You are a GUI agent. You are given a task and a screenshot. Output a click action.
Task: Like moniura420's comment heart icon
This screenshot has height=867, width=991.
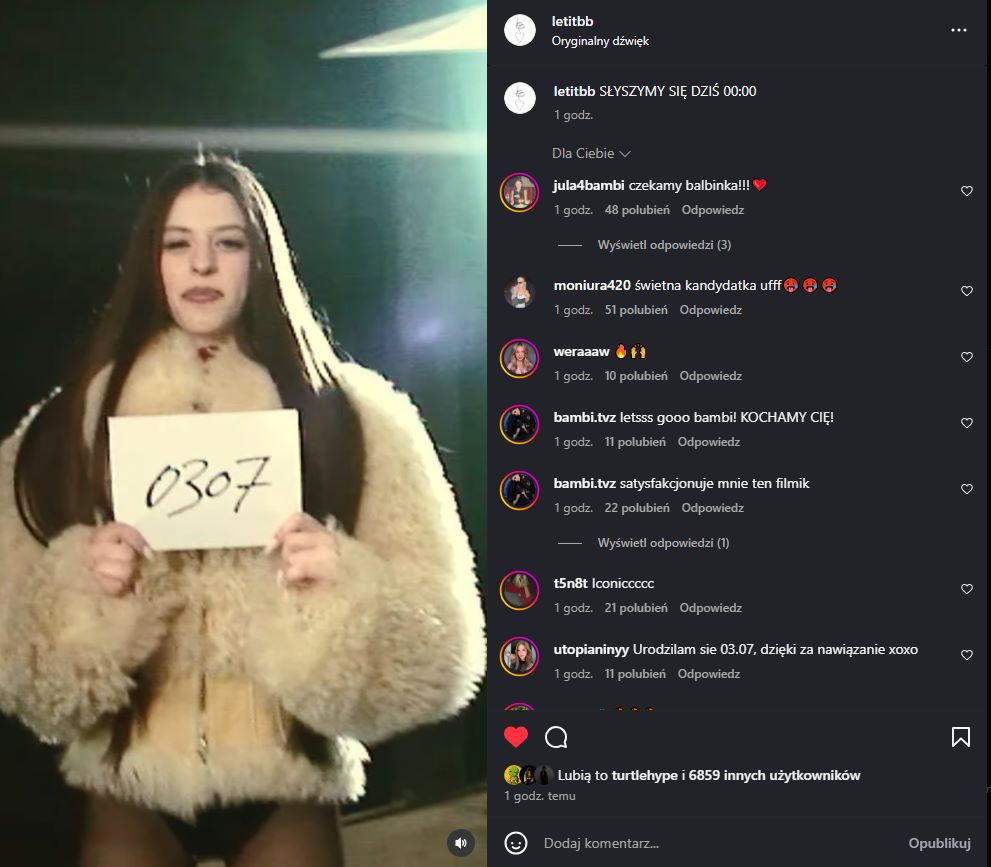966,291
